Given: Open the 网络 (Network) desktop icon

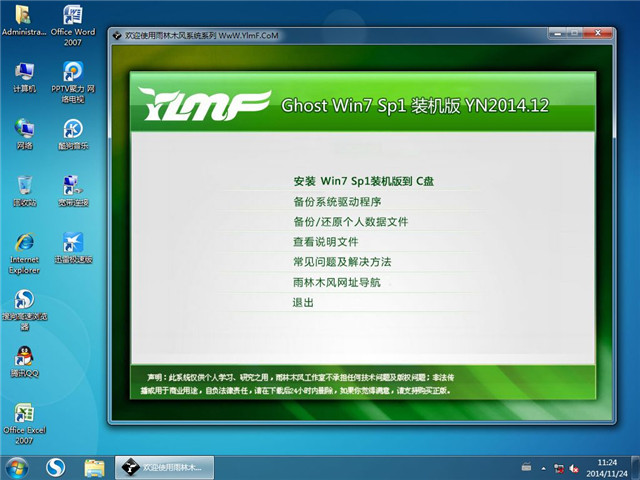Looking at the screenshot, I should (24, 129).
